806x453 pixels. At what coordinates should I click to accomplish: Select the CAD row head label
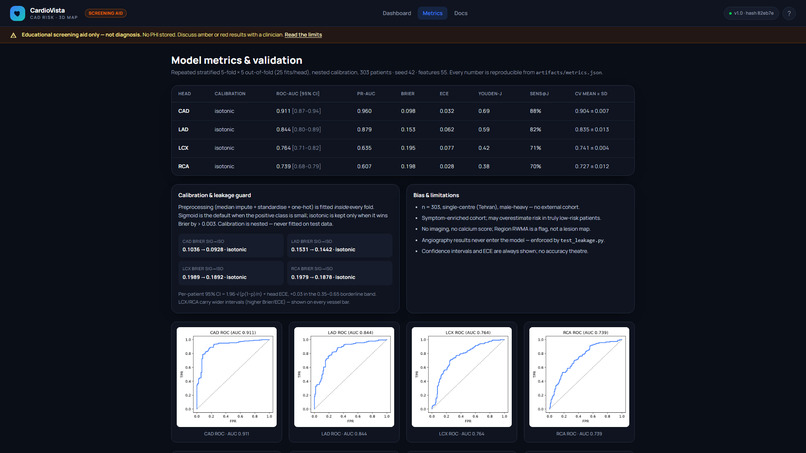click(x=184, y=111)
